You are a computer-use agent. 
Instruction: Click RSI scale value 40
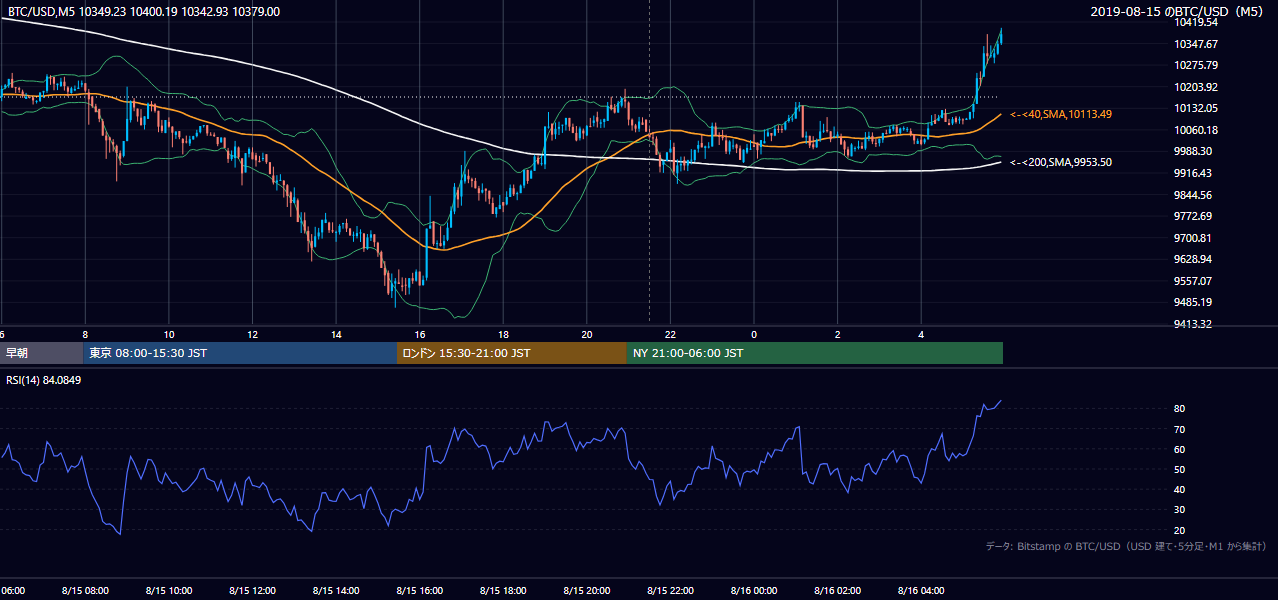(1180, 489)
